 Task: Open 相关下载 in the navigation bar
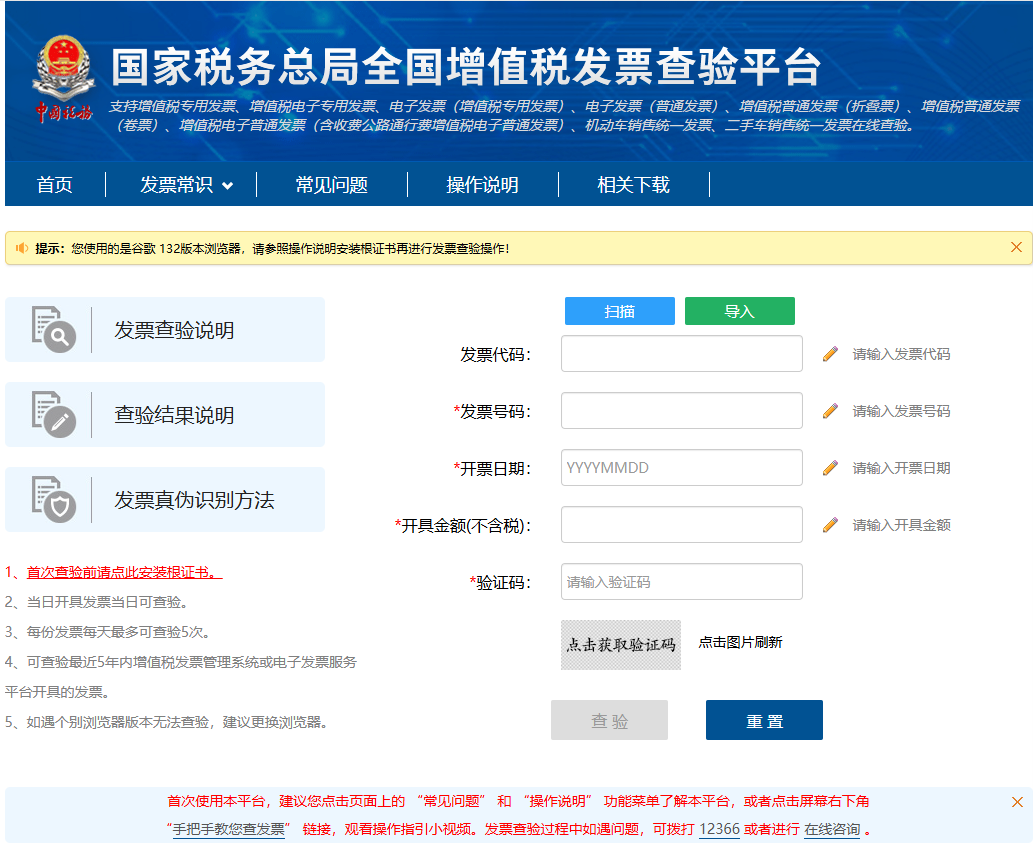click(x=633, y=185)
